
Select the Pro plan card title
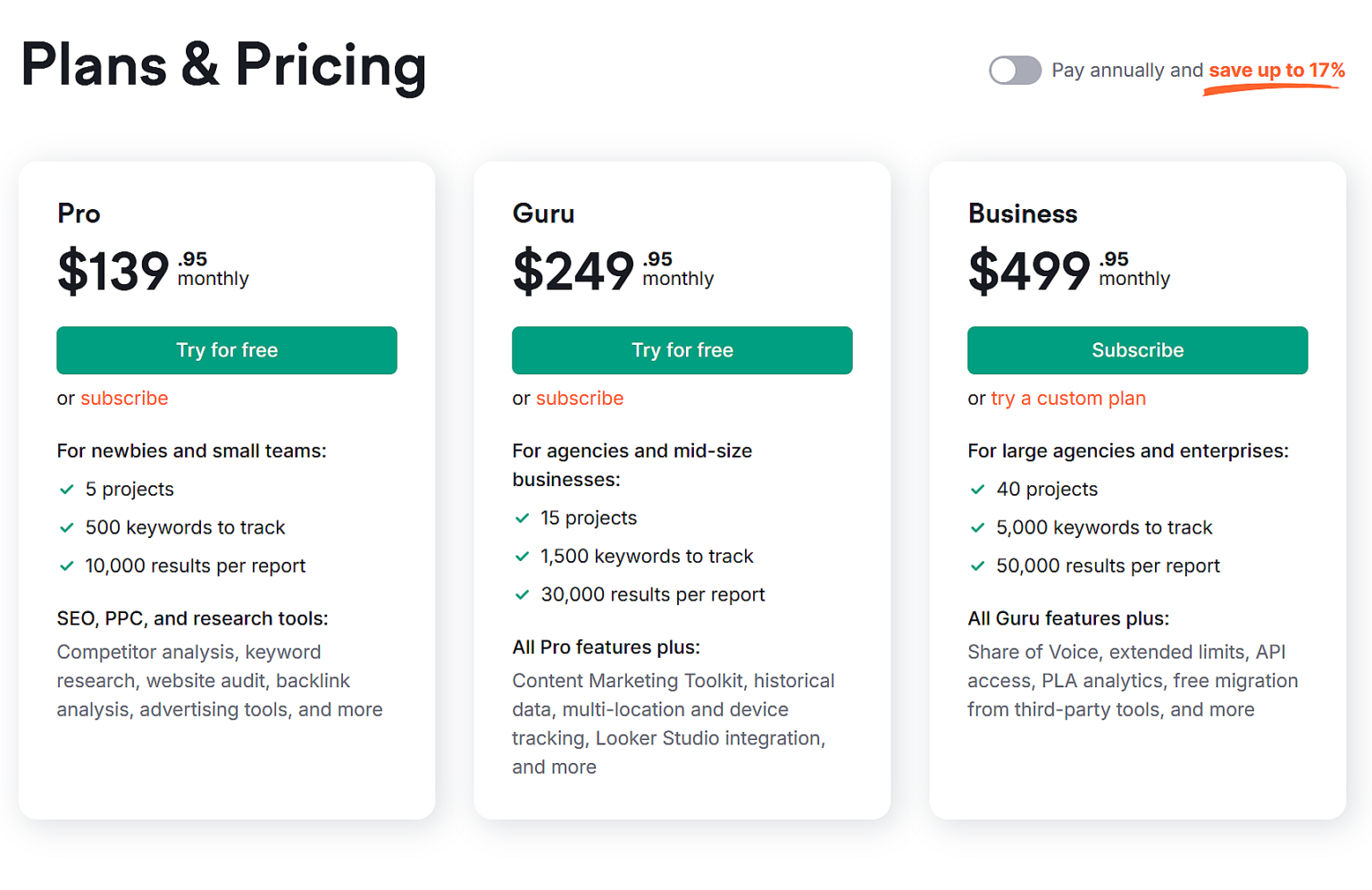[79, 214]
